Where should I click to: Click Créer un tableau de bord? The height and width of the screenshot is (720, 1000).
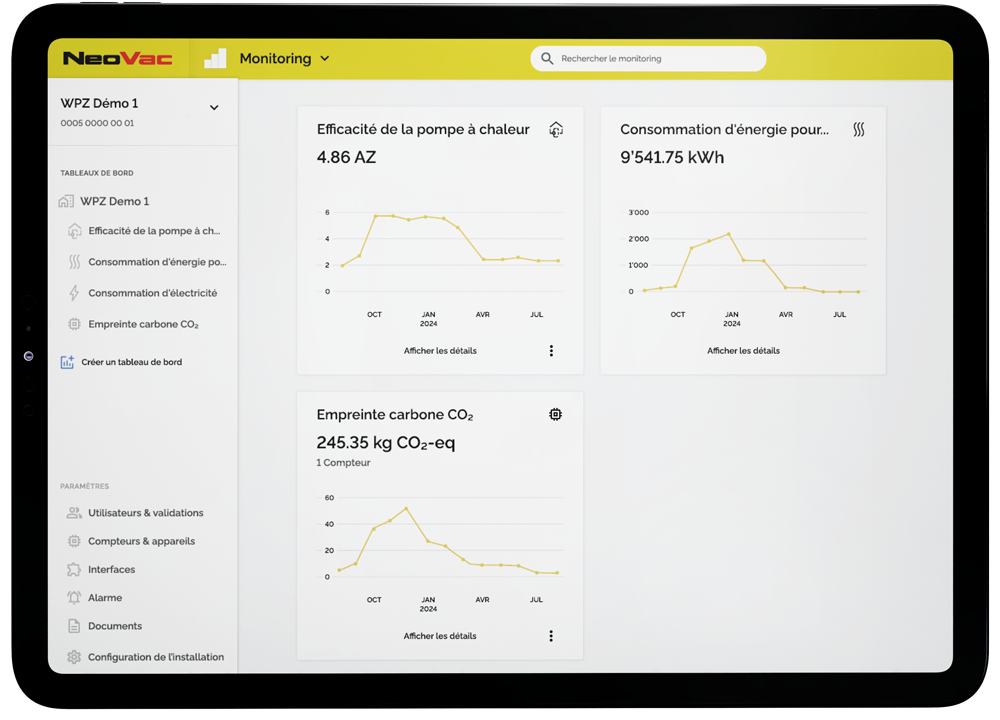click(x=131, y=362)
